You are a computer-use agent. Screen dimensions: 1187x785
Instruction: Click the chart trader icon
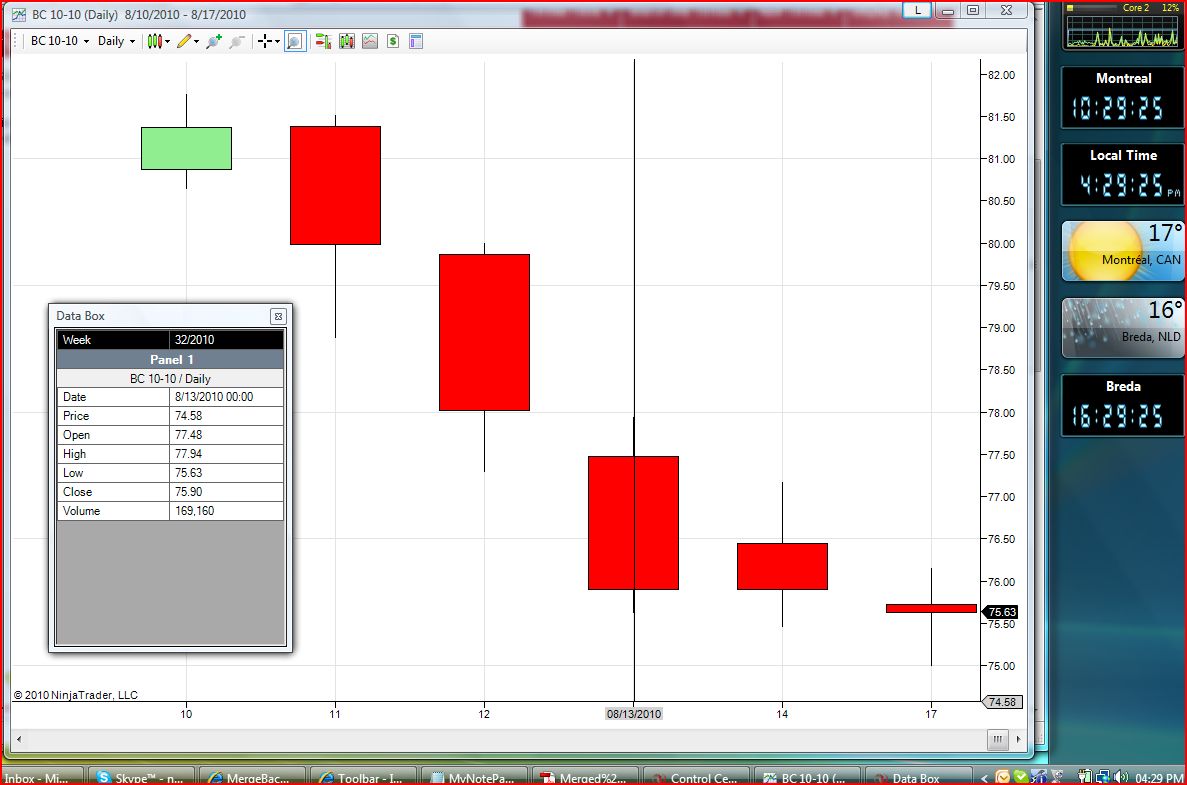click(x=323, y=41)
